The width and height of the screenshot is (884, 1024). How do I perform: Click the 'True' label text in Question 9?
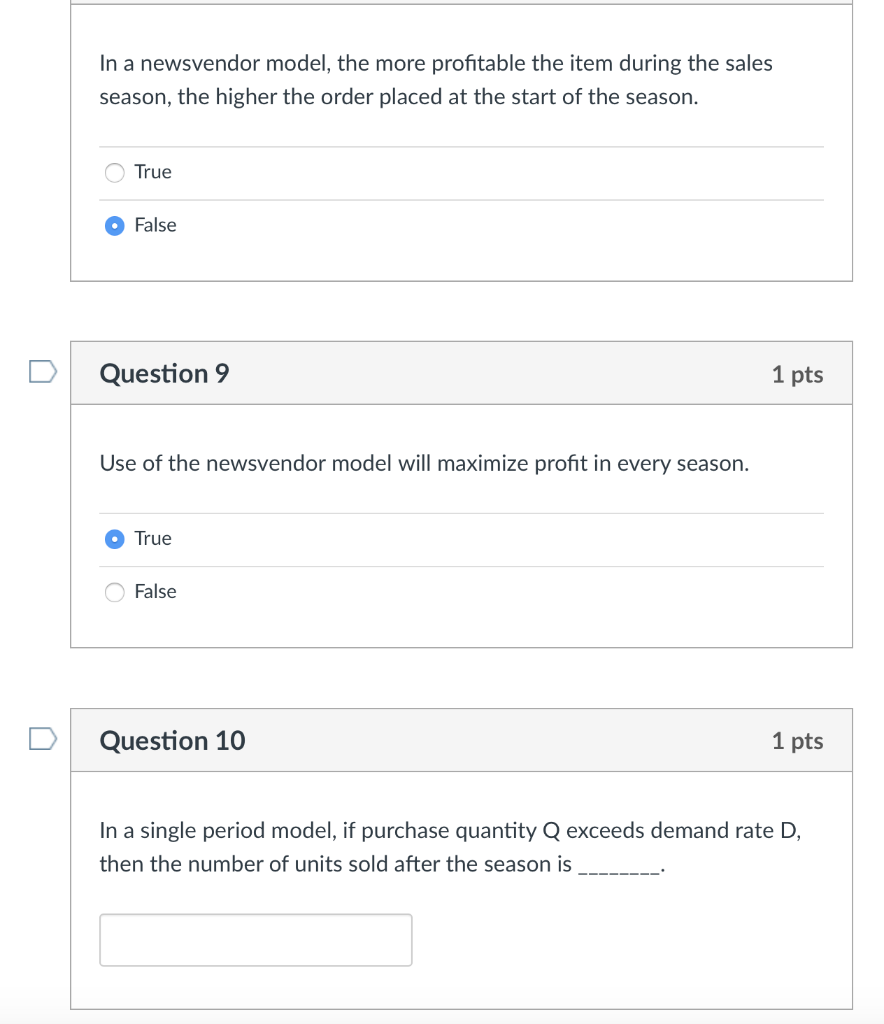tap(153, 539)
